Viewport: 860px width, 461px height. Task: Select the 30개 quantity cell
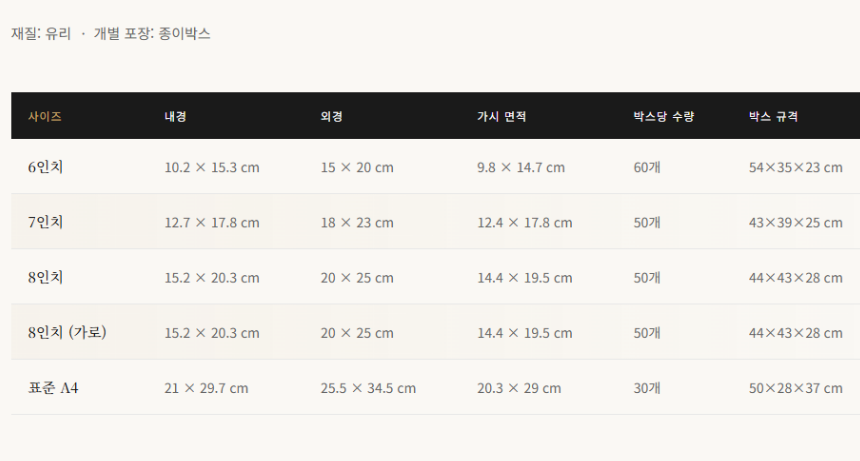point(647,388)
